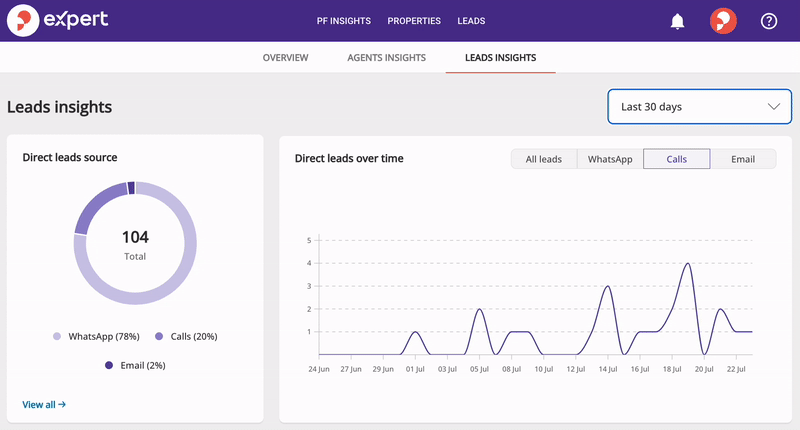Viewport: 800px width, 430px height.
Task: Show All leads in chart
Action: tap(544, 159)
